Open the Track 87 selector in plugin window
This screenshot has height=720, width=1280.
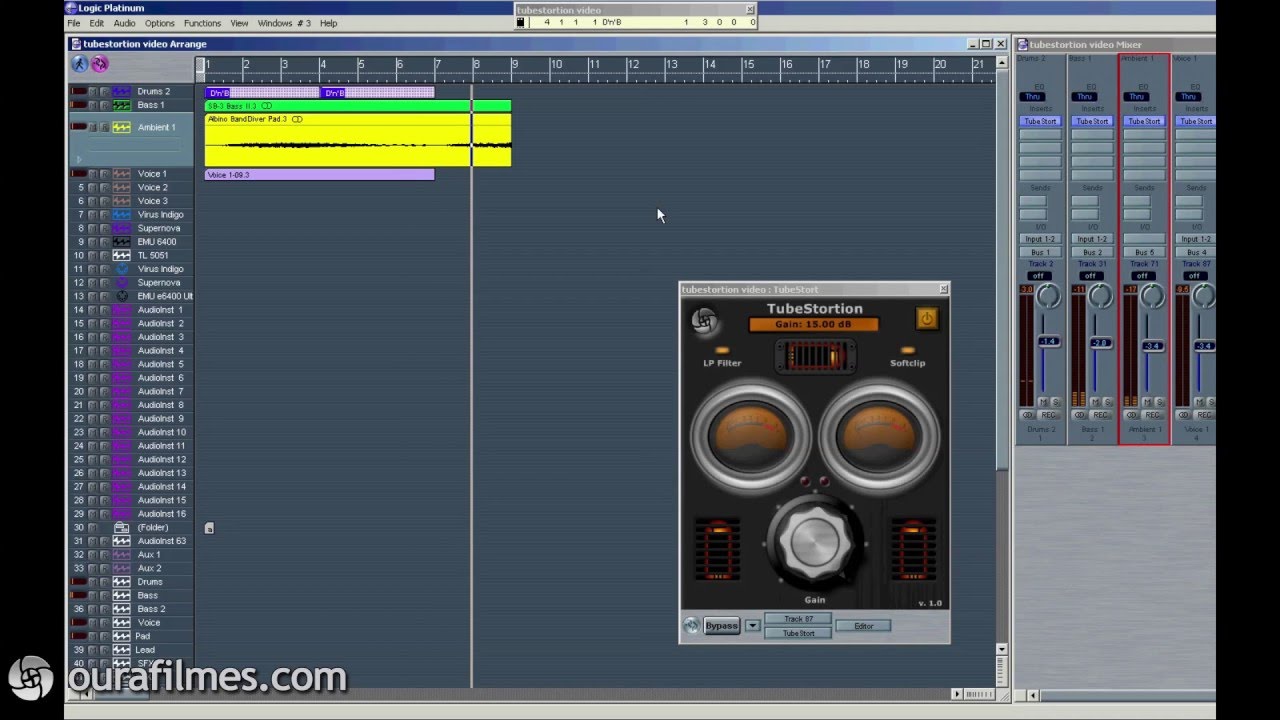coord(798,619)
